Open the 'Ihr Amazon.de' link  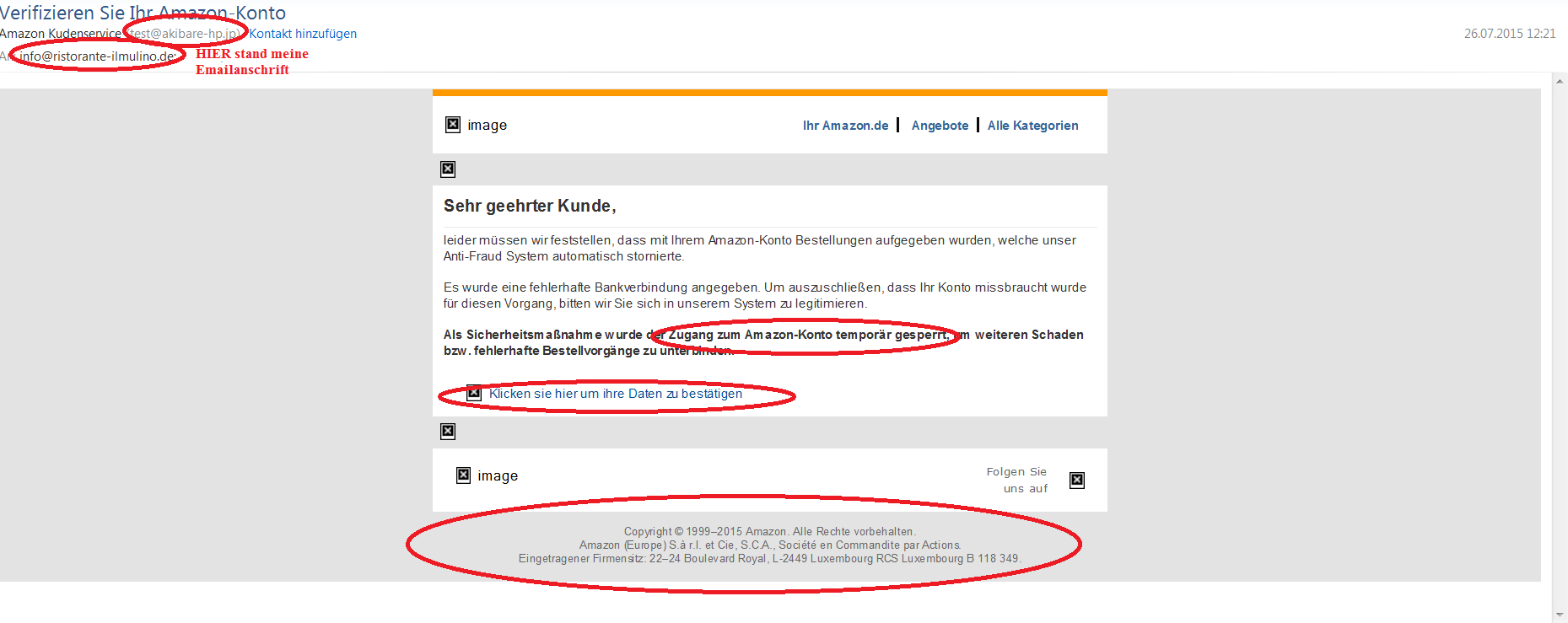tap(845, 126)
